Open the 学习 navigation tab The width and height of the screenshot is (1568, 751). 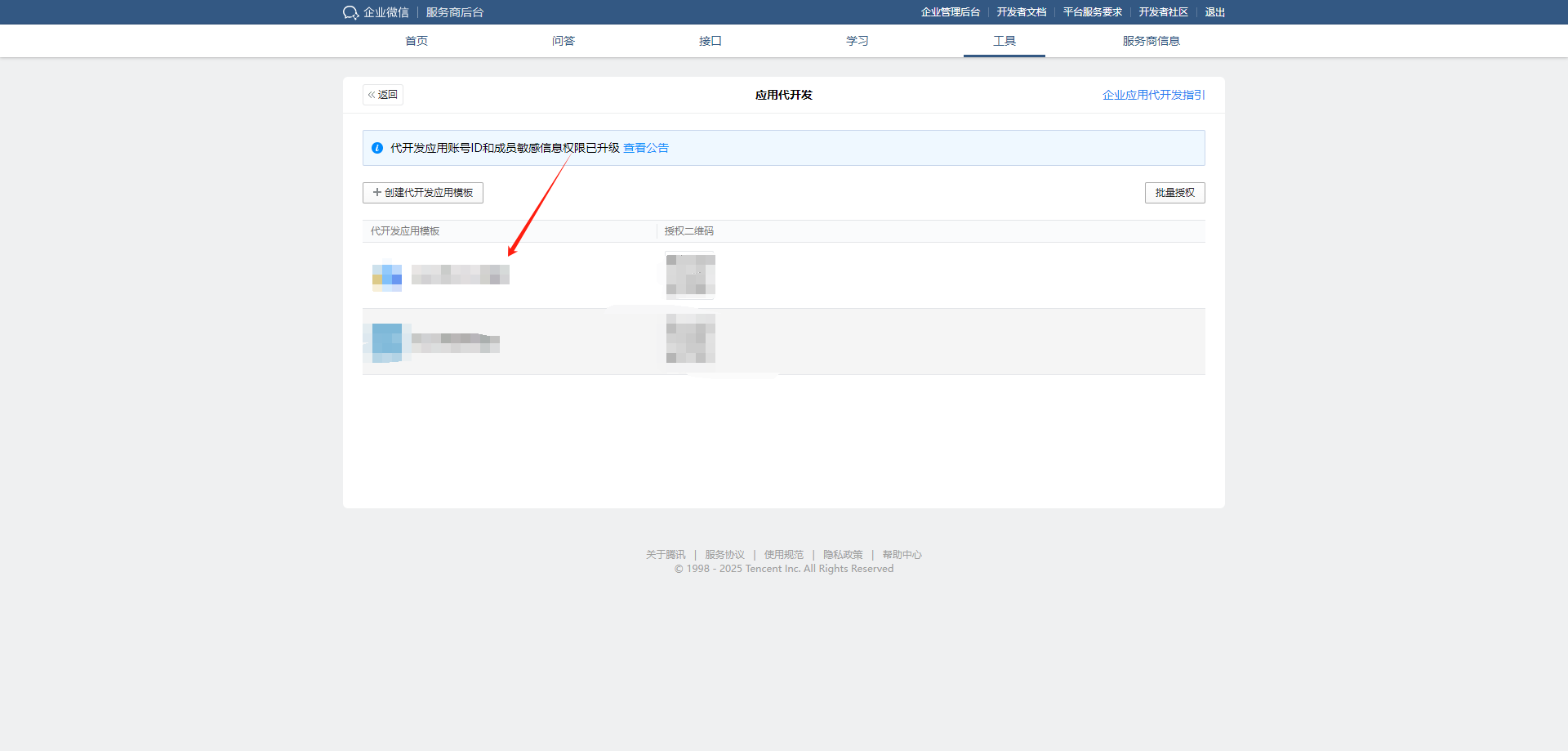[857, 41]
